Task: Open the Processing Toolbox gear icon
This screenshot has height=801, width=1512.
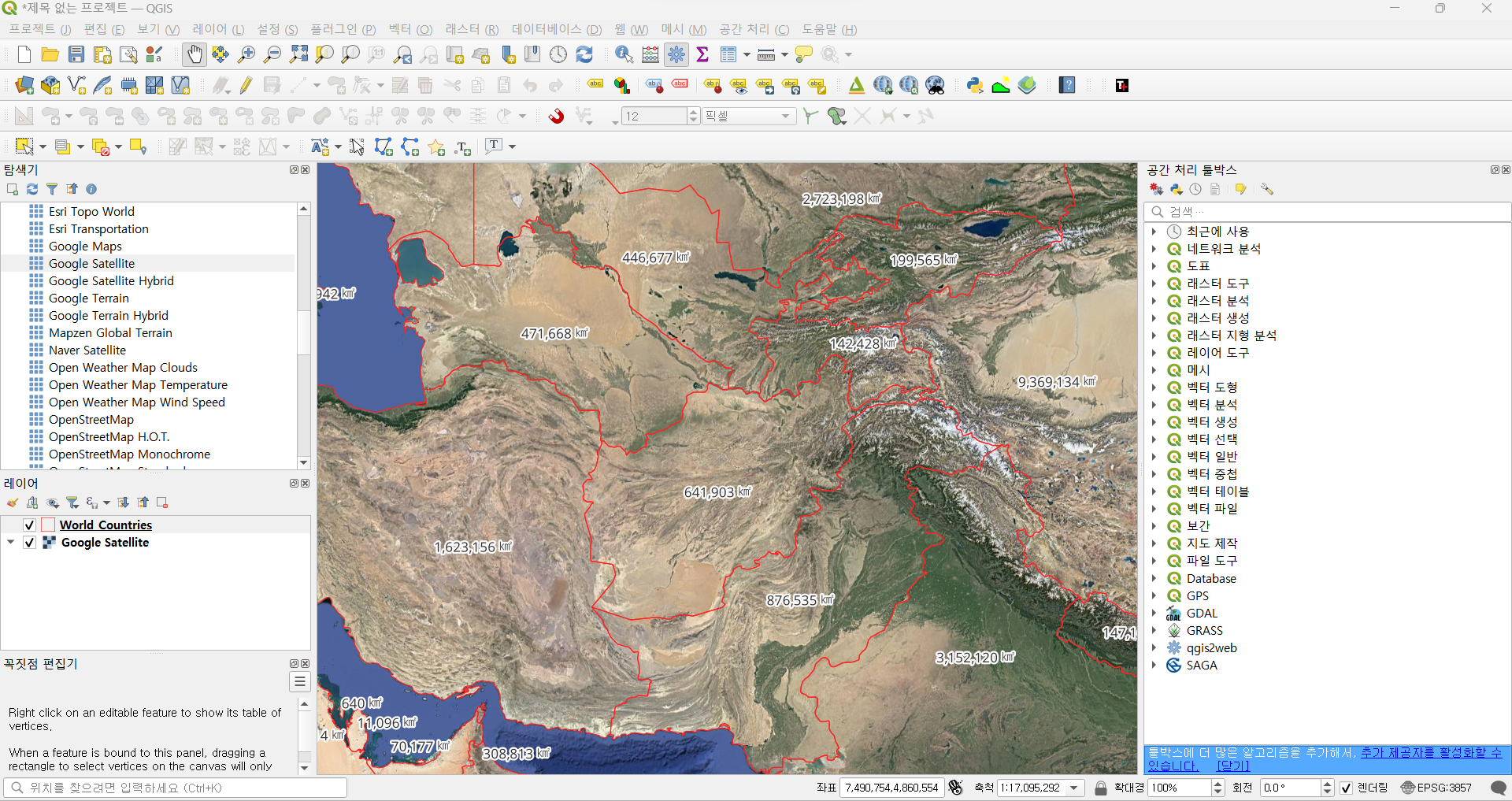Action: click(x=676, y=54)
